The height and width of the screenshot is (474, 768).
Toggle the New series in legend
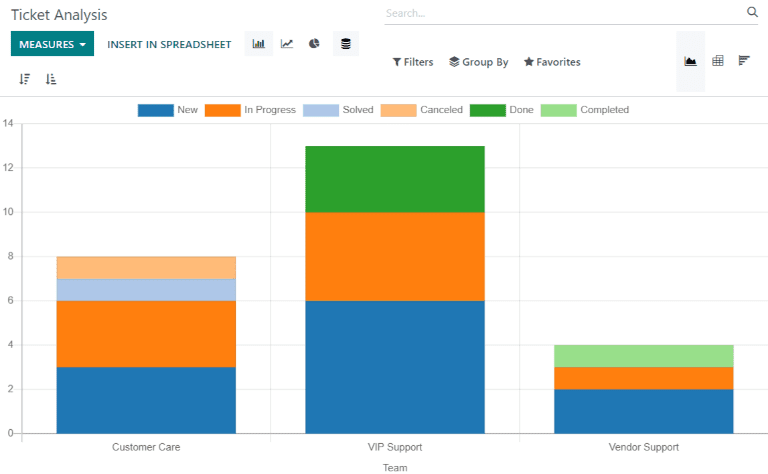[x=167, y=110]
